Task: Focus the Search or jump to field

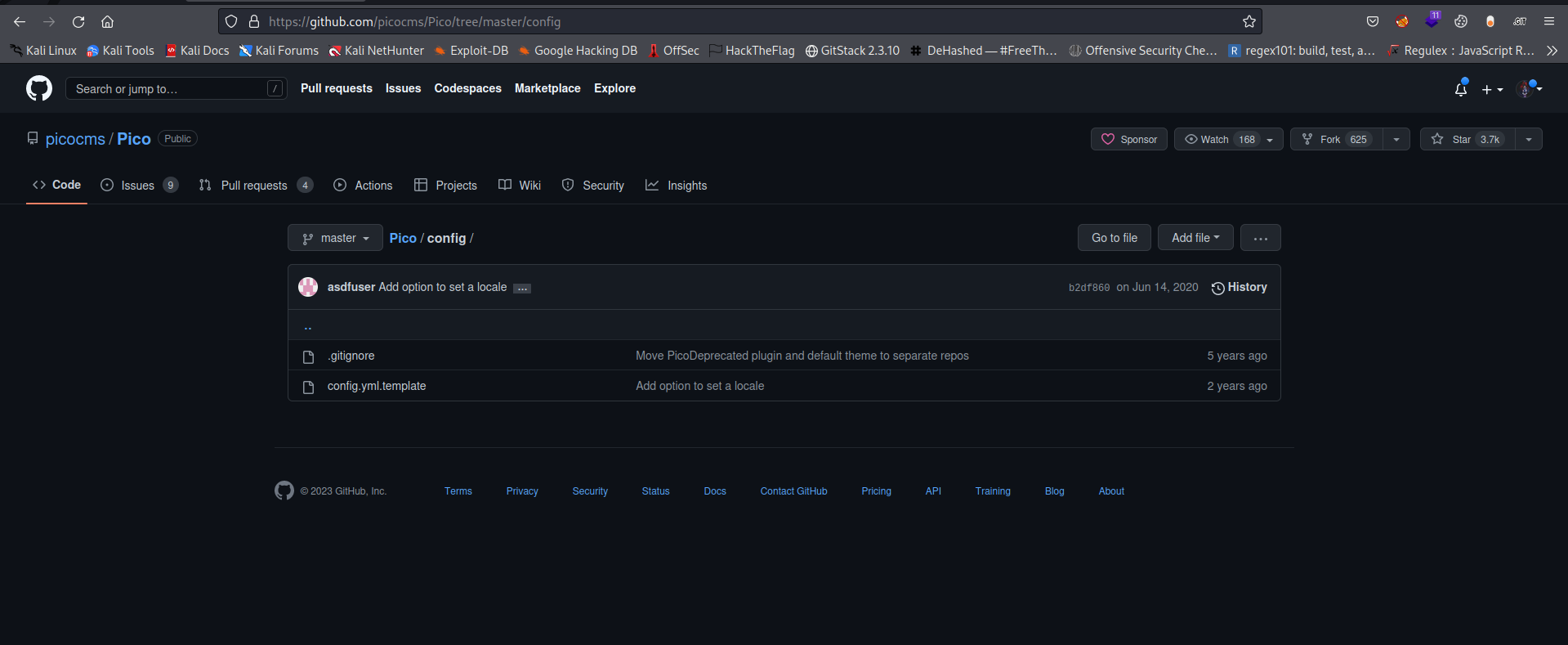Action: point(176,88)
